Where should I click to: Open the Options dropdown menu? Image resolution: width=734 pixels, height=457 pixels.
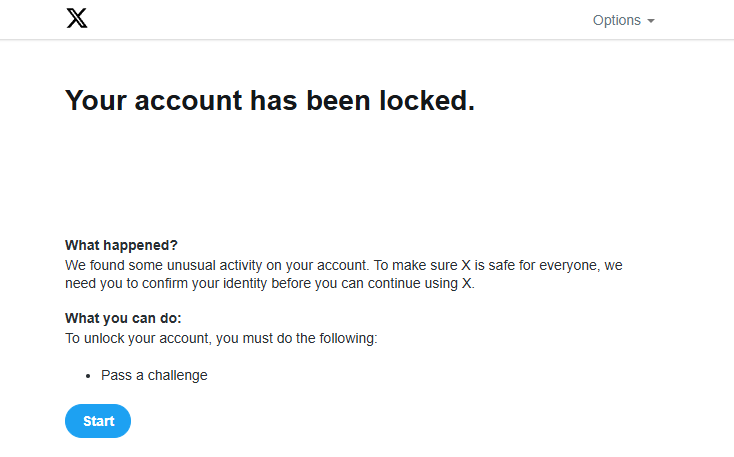pos(624,20)
